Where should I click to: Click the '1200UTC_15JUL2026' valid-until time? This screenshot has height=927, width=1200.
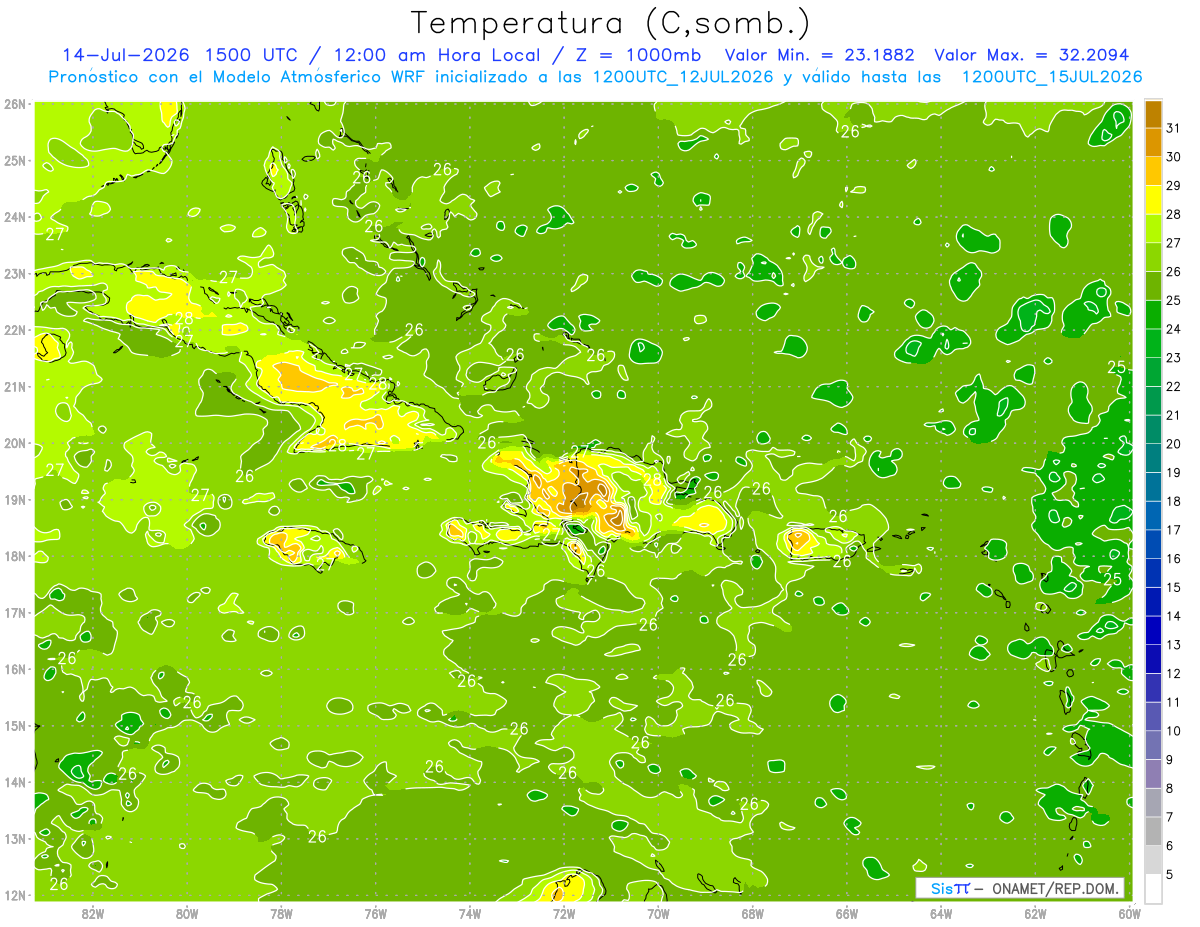pos(1052,77)
